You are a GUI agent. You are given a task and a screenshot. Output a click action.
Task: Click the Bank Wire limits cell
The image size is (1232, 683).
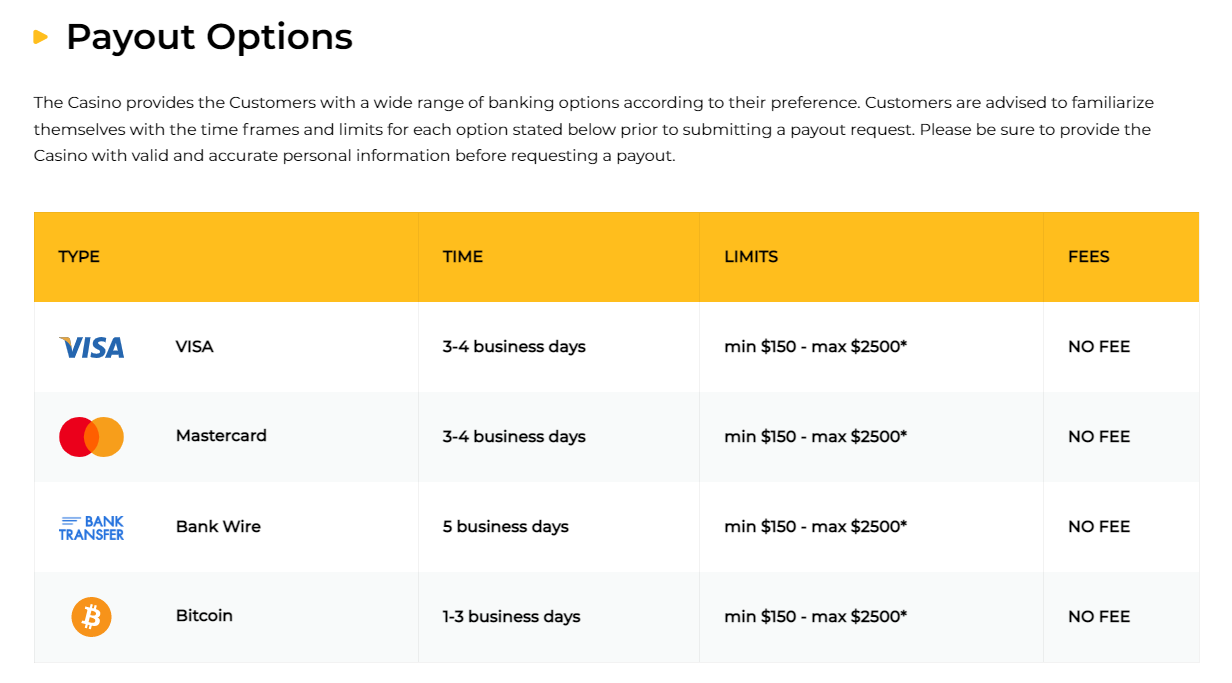pos(815,527)
